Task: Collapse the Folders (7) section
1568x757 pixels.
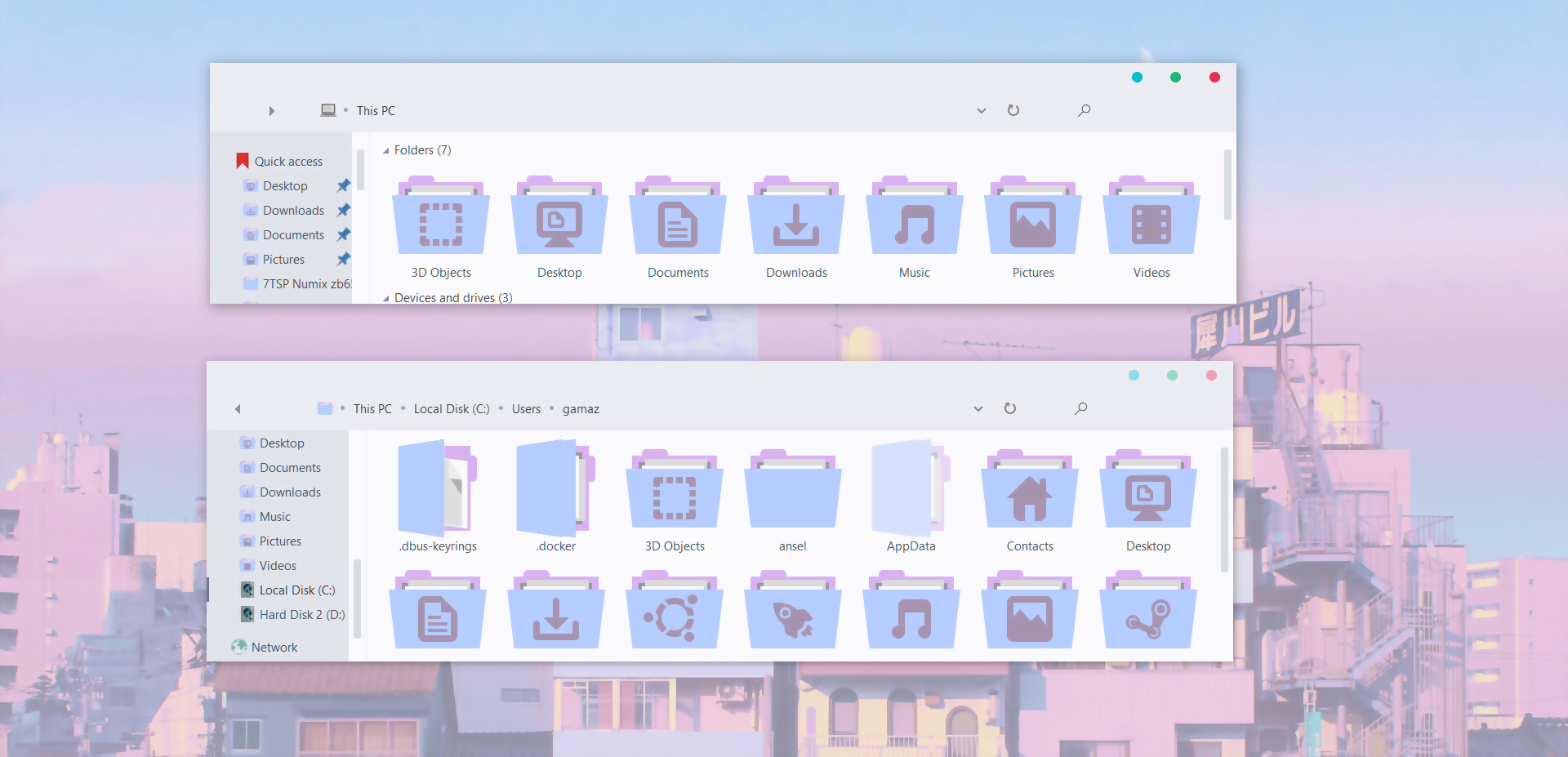Action: (x=385, y=150)
